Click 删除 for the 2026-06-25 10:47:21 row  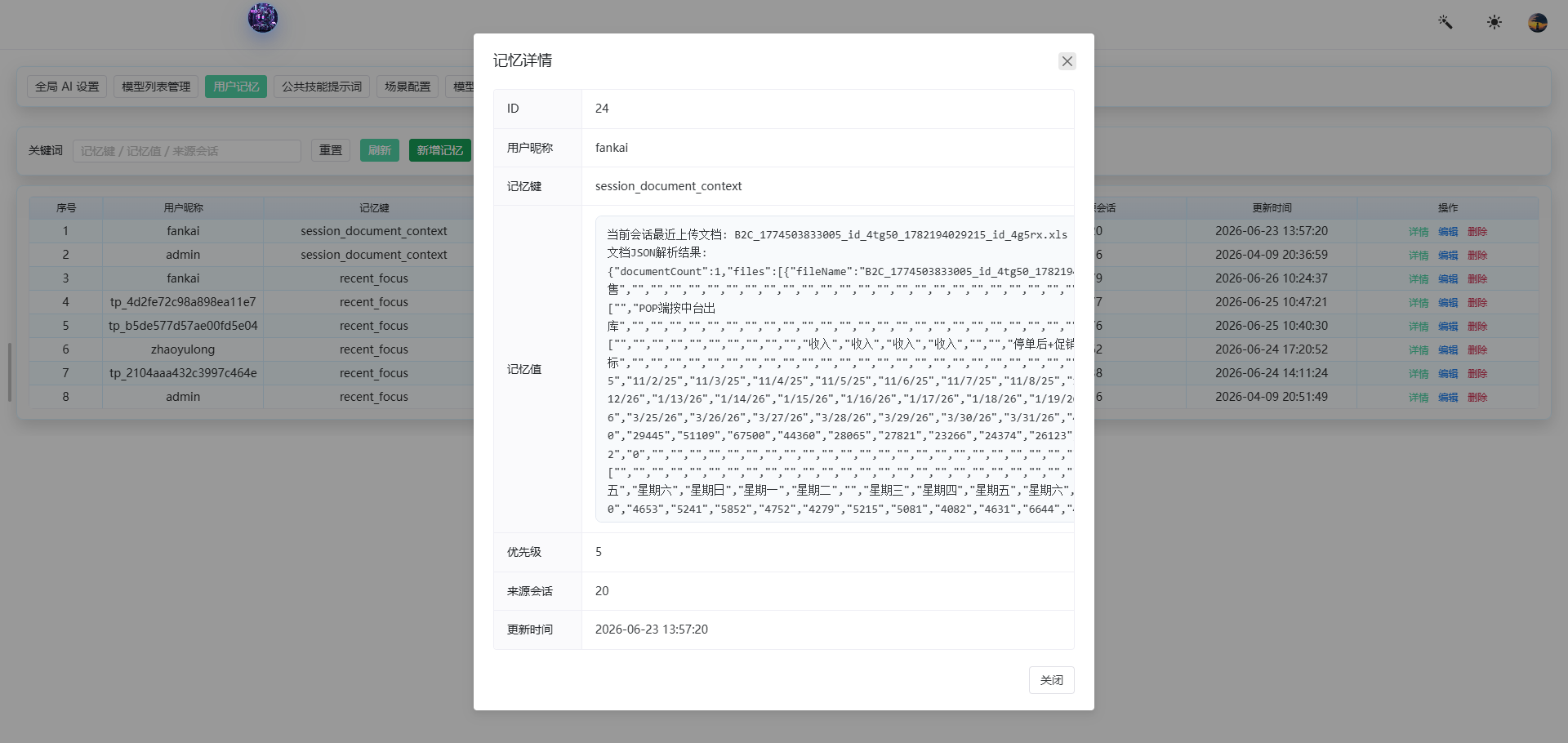click(x=1477, y=303)
